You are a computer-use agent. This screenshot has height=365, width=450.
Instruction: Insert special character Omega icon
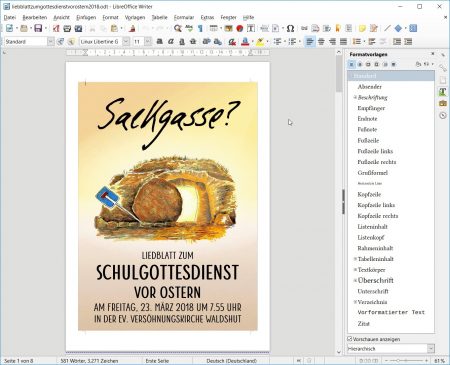click(x=290, y=28)
